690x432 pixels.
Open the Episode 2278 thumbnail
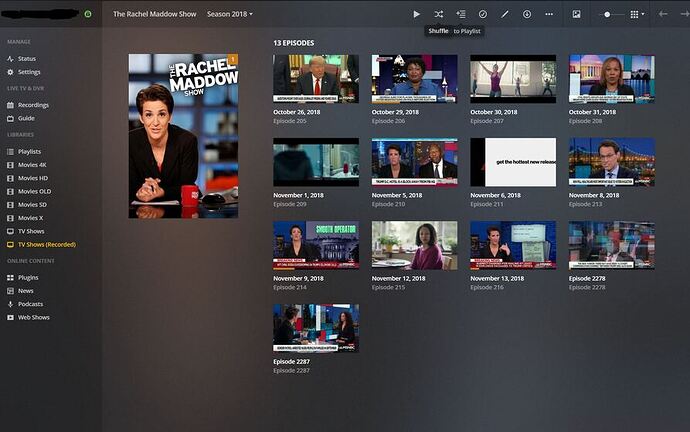tap(612, 245)
